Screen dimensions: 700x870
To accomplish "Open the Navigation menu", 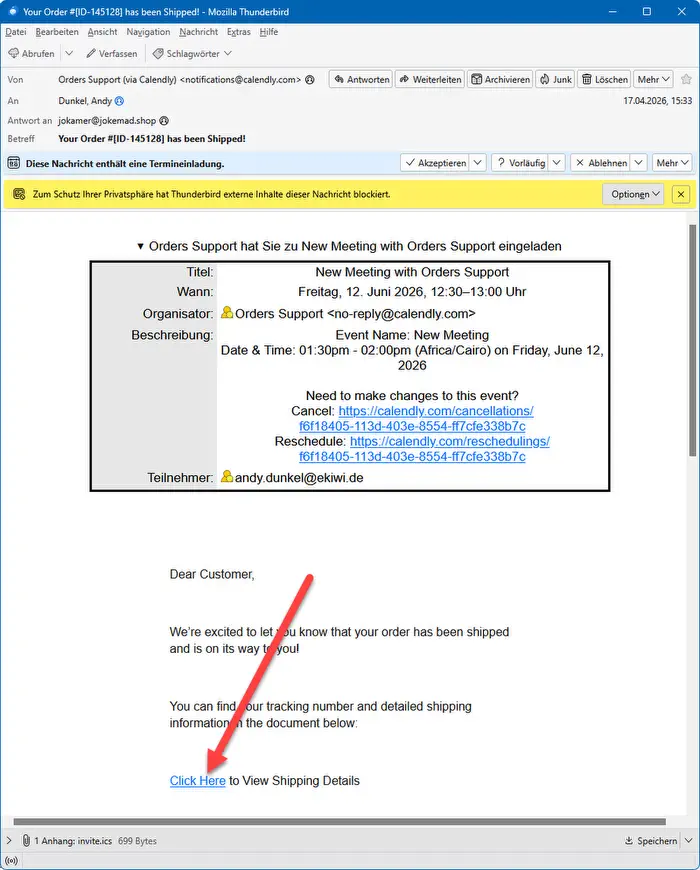I will (148, 32).
